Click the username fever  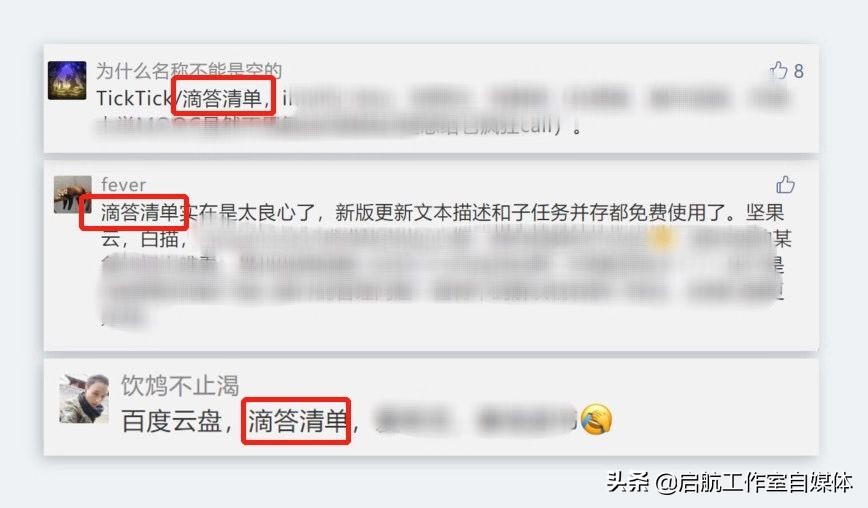point(123,184)
